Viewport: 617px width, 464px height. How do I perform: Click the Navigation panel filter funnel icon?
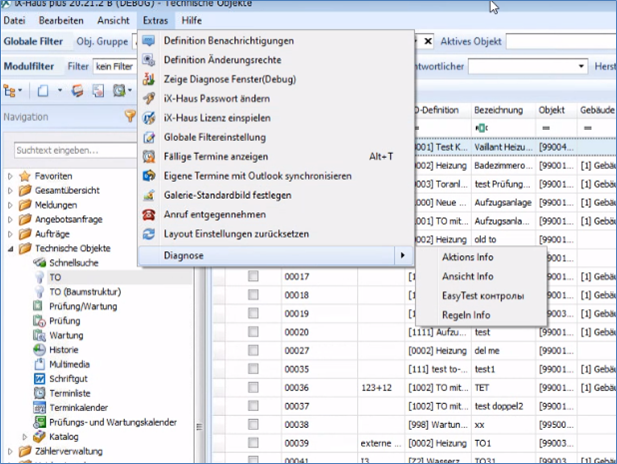pyautogui.click(x=129, y=116)
